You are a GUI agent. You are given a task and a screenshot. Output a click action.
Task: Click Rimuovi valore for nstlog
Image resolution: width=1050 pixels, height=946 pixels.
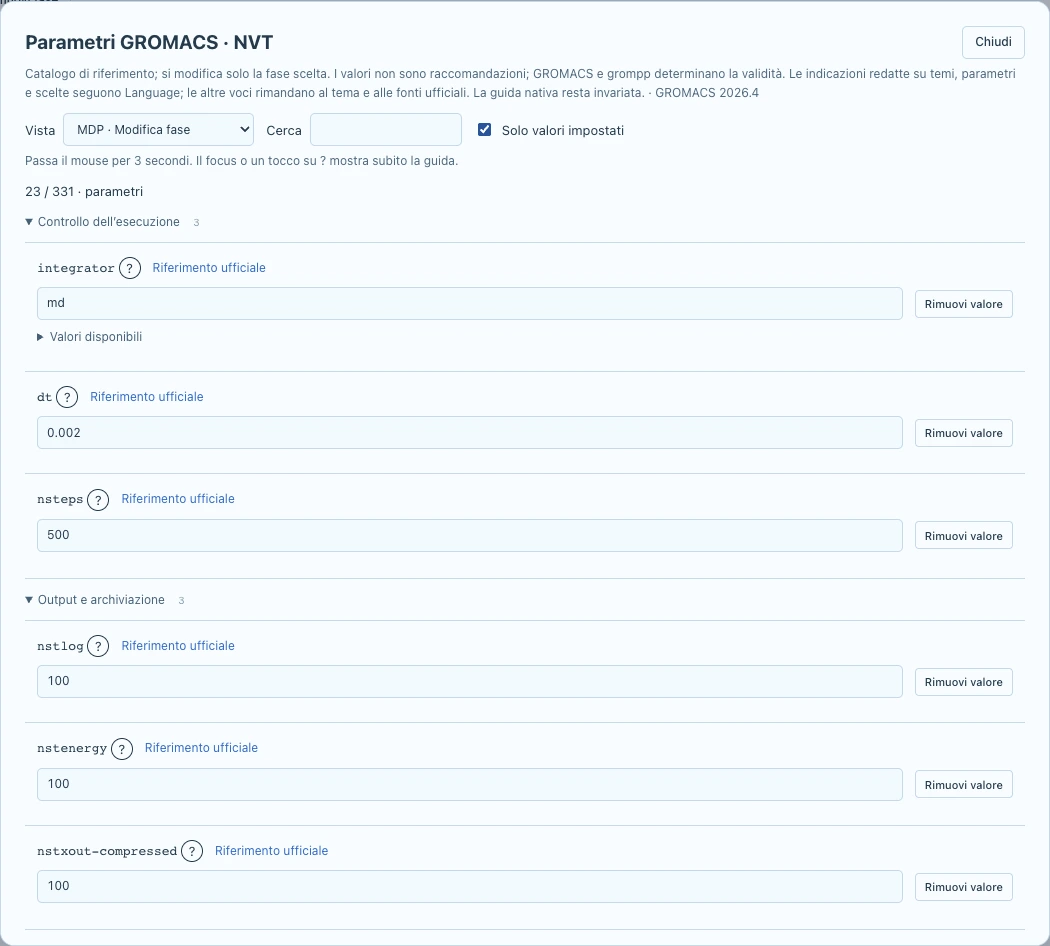pos(964,682)
